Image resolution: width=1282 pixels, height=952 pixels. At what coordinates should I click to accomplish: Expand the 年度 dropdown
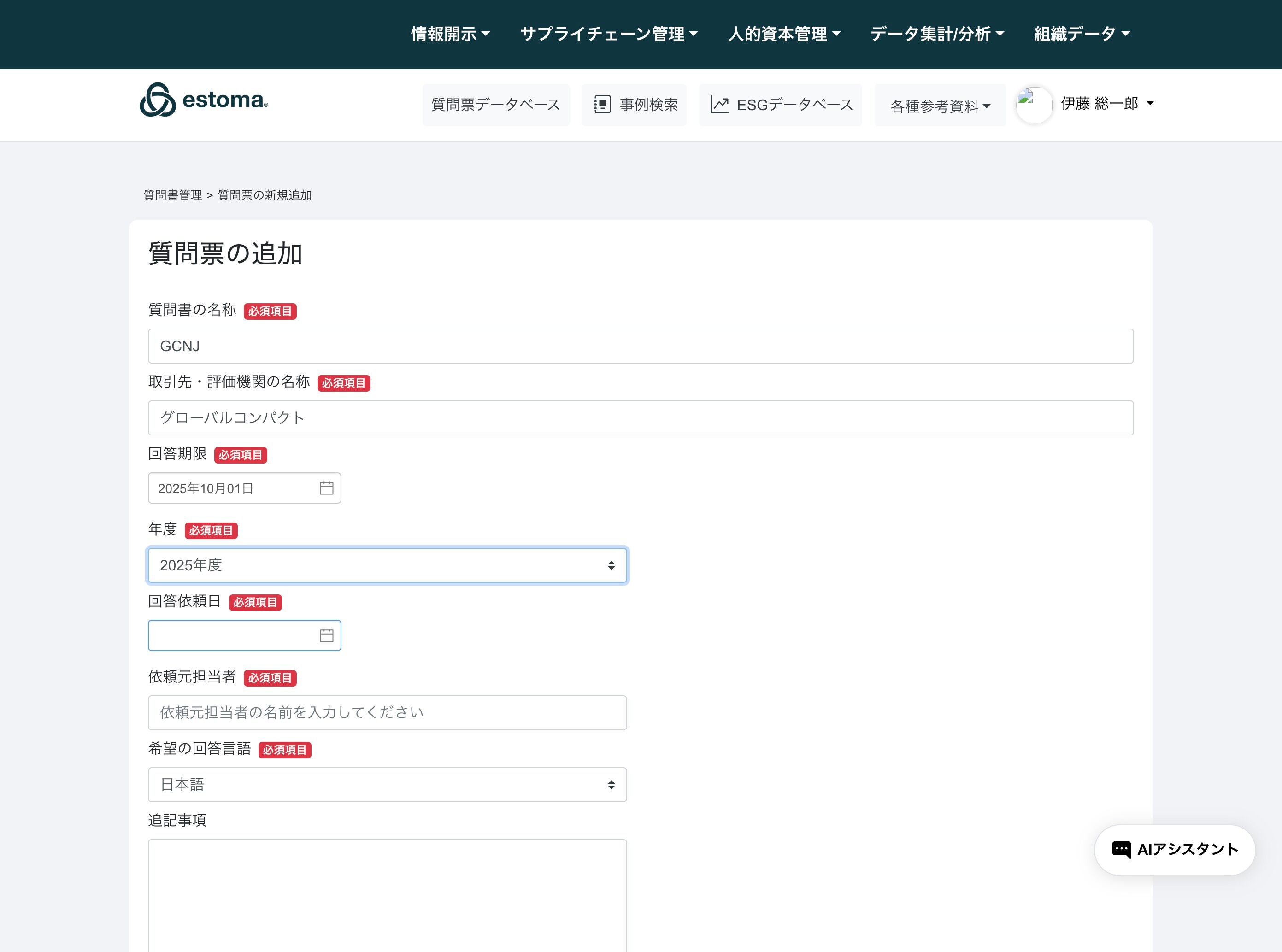pyautogui.click(x=387, y=565)
